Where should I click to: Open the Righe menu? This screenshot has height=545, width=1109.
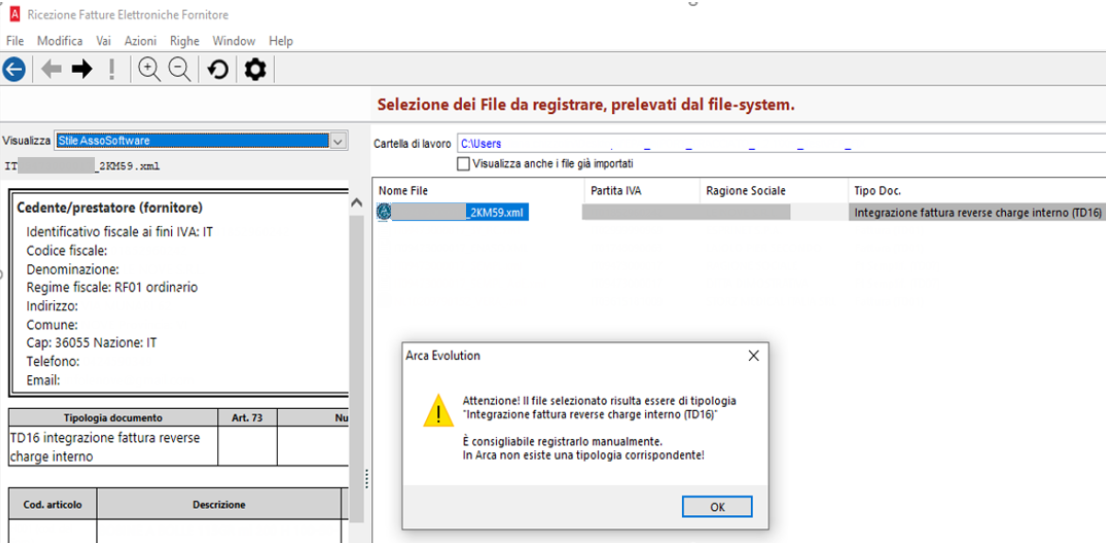click(185, 41)
